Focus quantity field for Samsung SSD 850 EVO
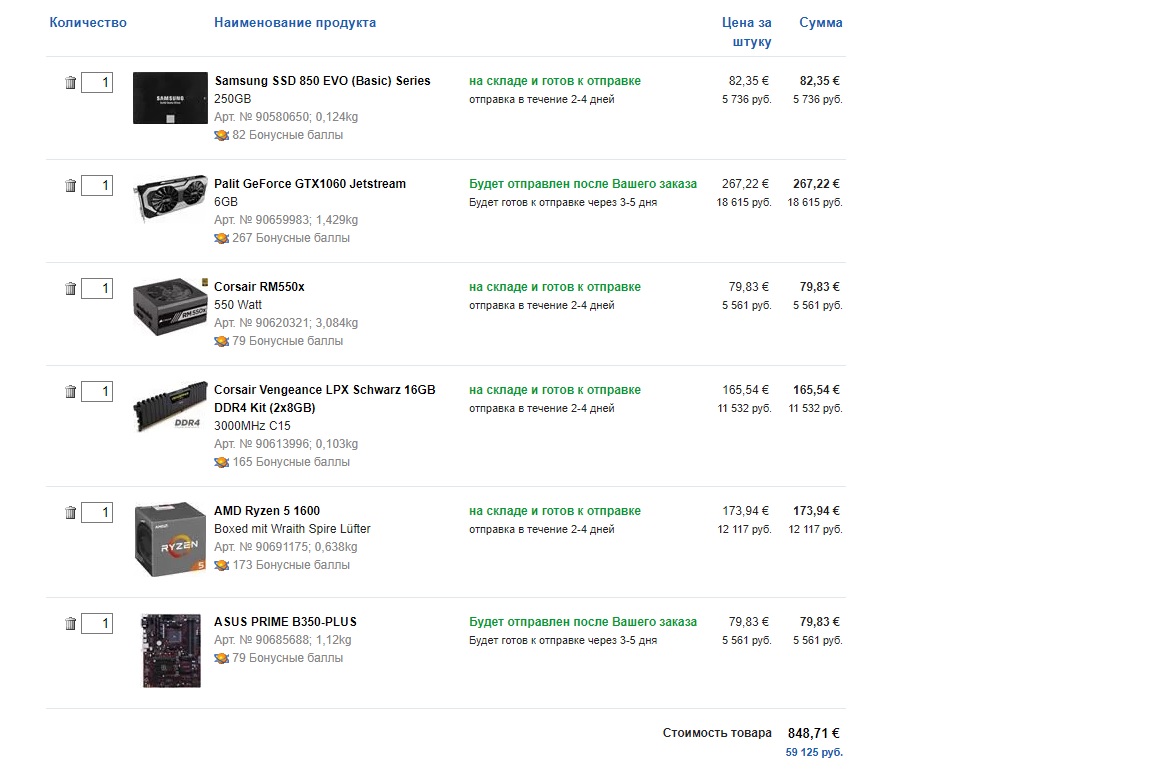The height and width of the screenshot is (772, 1152). 97,82
